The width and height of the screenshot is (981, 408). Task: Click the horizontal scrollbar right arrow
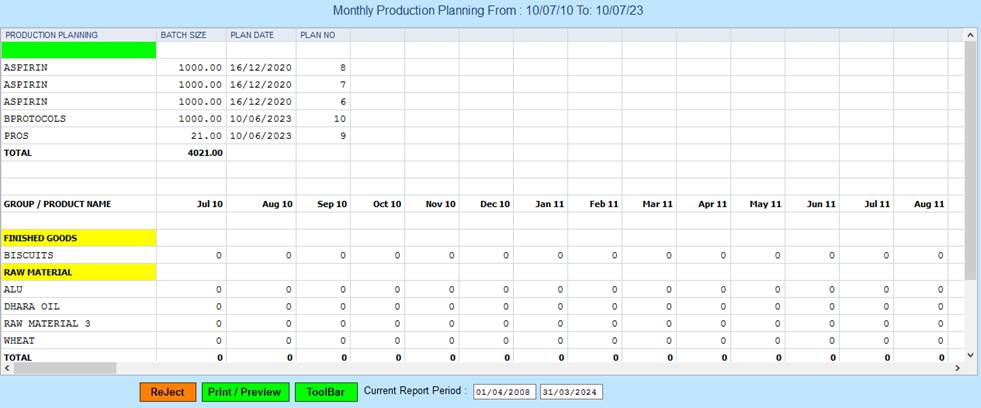tap(957, 368)
